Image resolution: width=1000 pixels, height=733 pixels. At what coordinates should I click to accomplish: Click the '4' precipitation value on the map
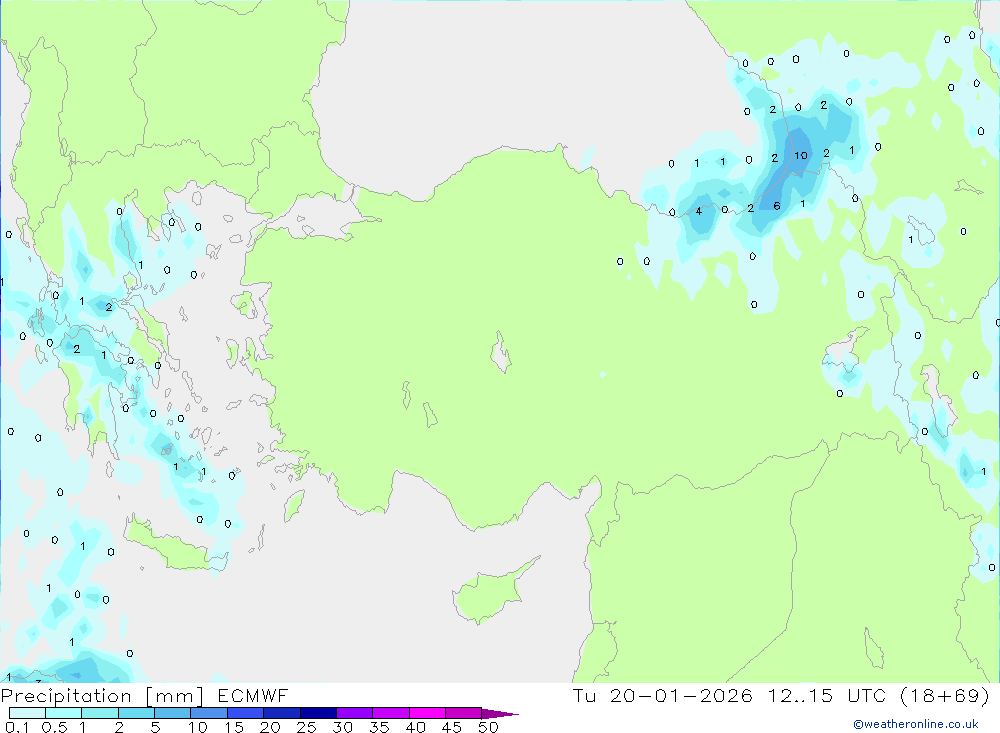point(699,211)
